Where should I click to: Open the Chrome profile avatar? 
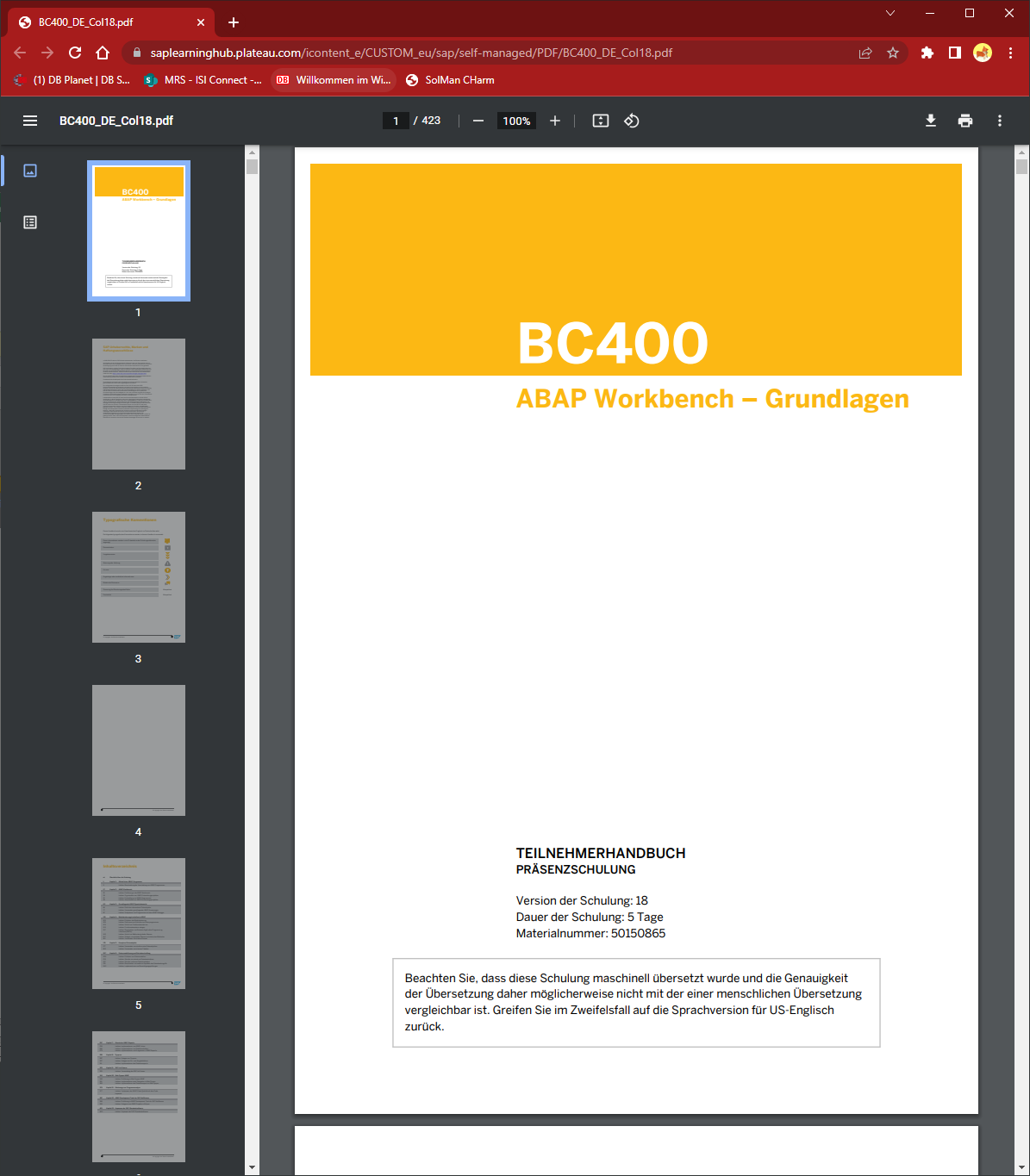(983, 53)
